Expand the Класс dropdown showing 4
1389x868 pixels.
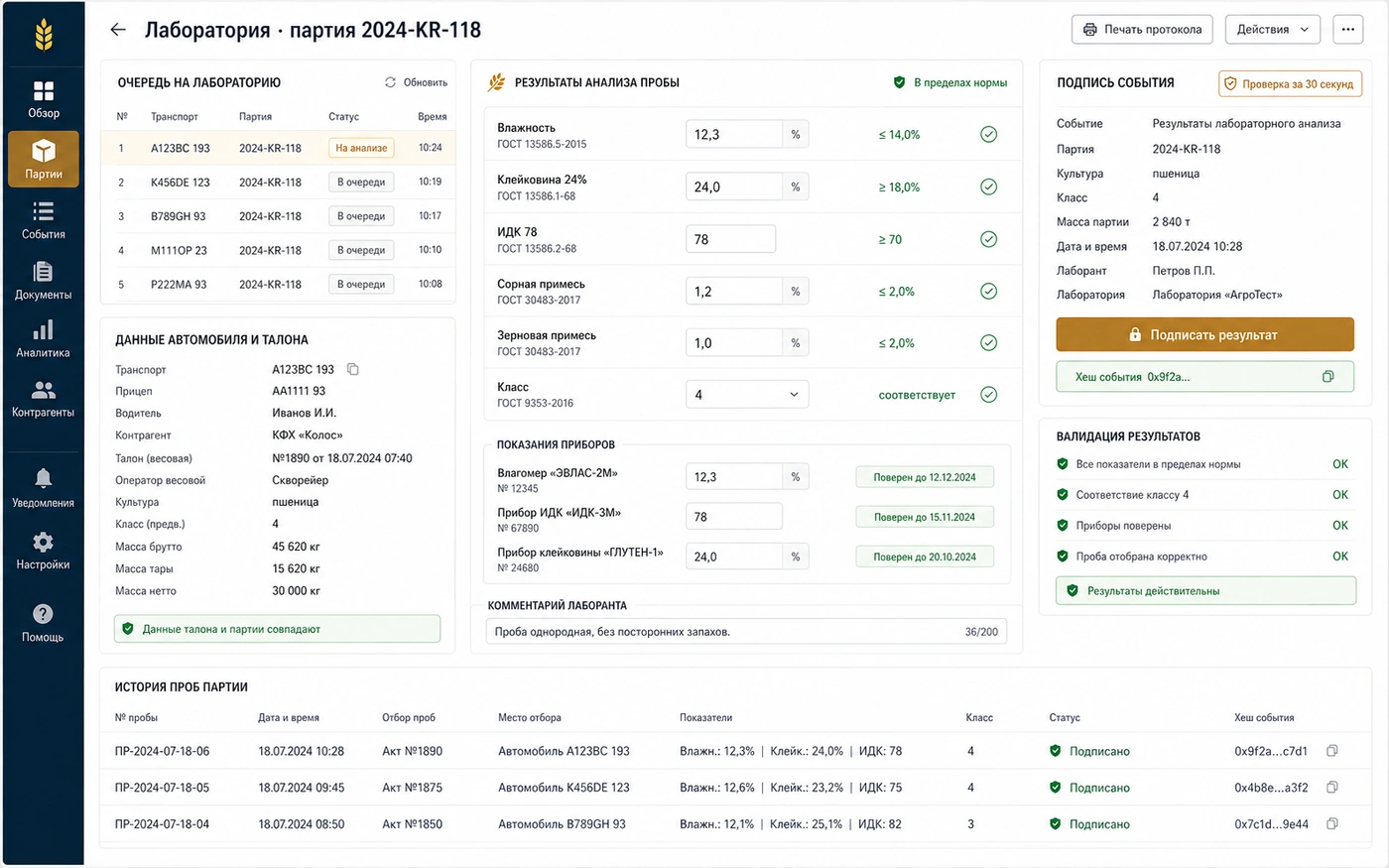click(x=747, y=395)
